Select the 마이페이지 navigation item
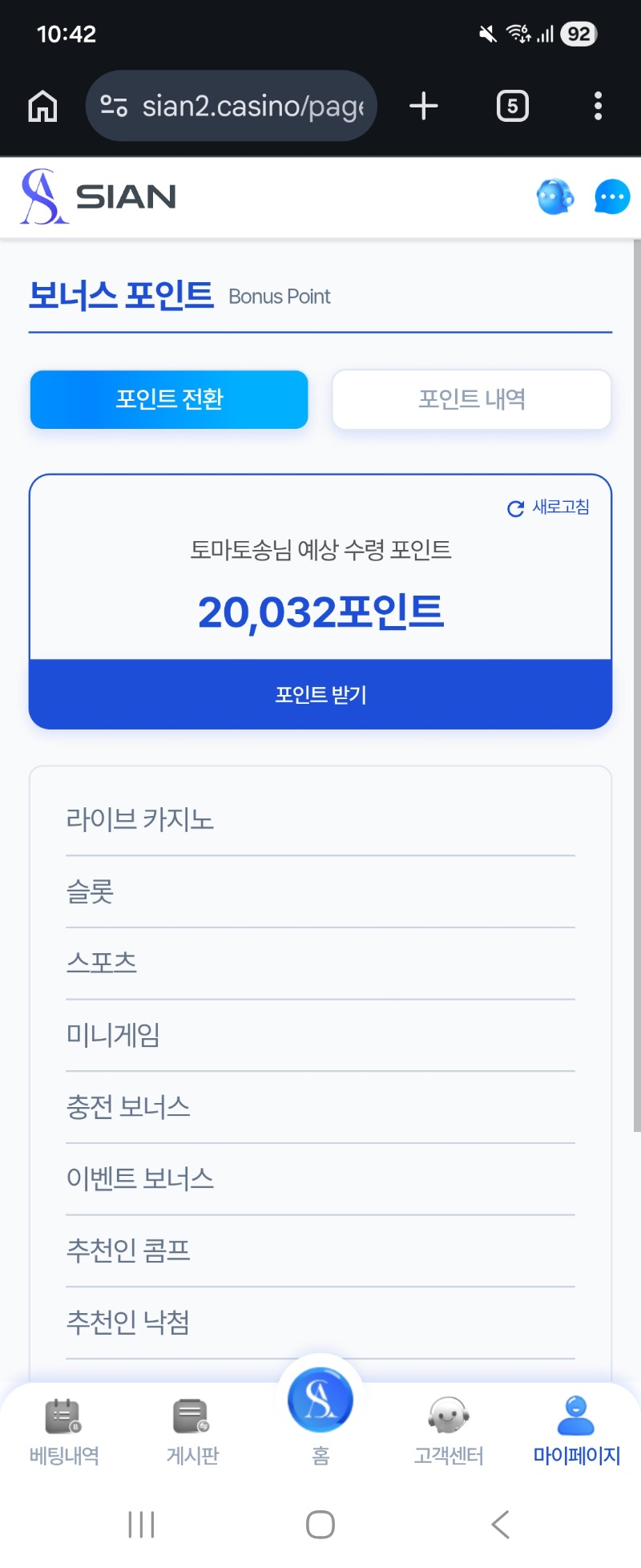The width and height of the screenshot is (641, 1568). coord(577,1432)
